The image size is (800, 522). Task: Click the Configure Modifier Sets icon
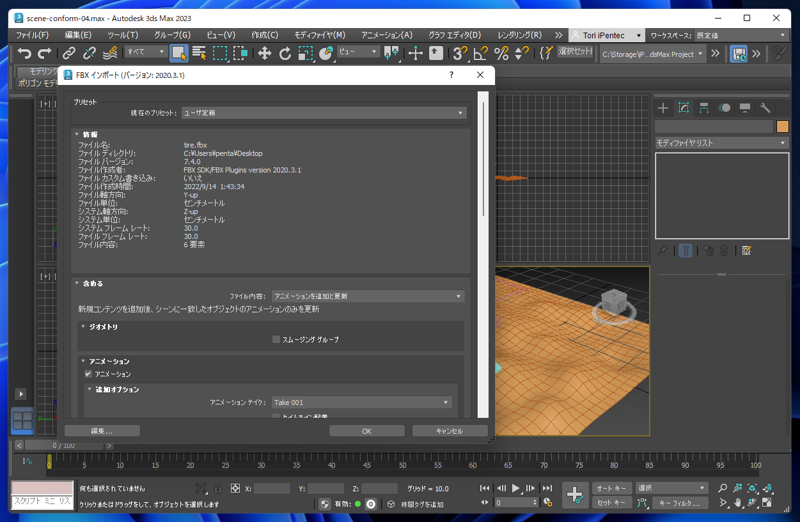(x=746, y=251)
